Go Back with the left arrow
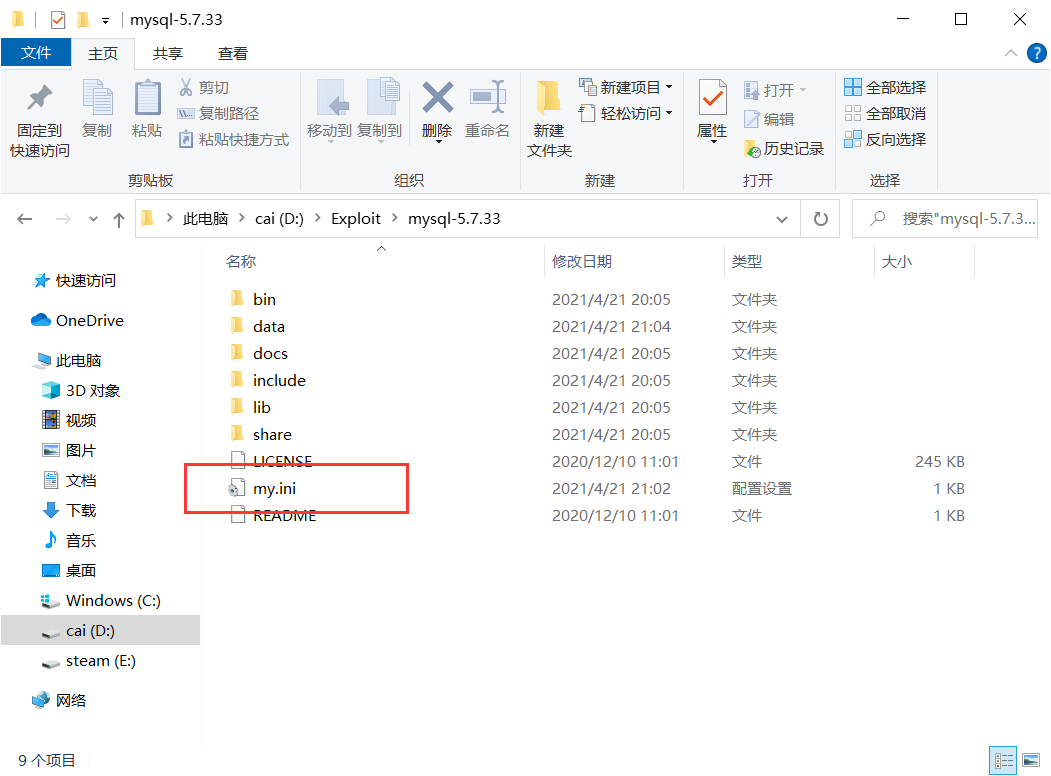The image size is (1051, 776). (25, 219)
